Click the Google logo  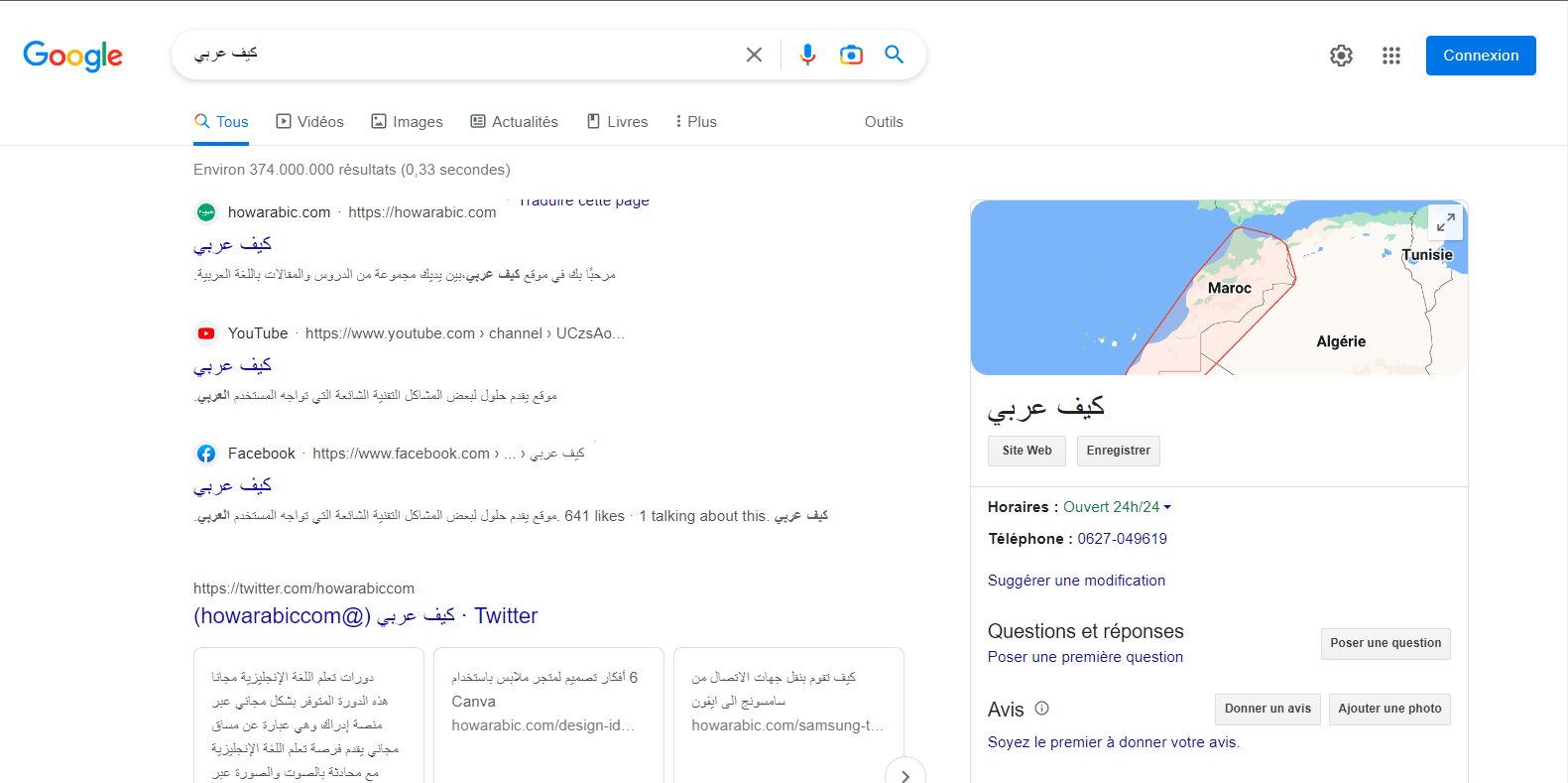click(73, 56)
